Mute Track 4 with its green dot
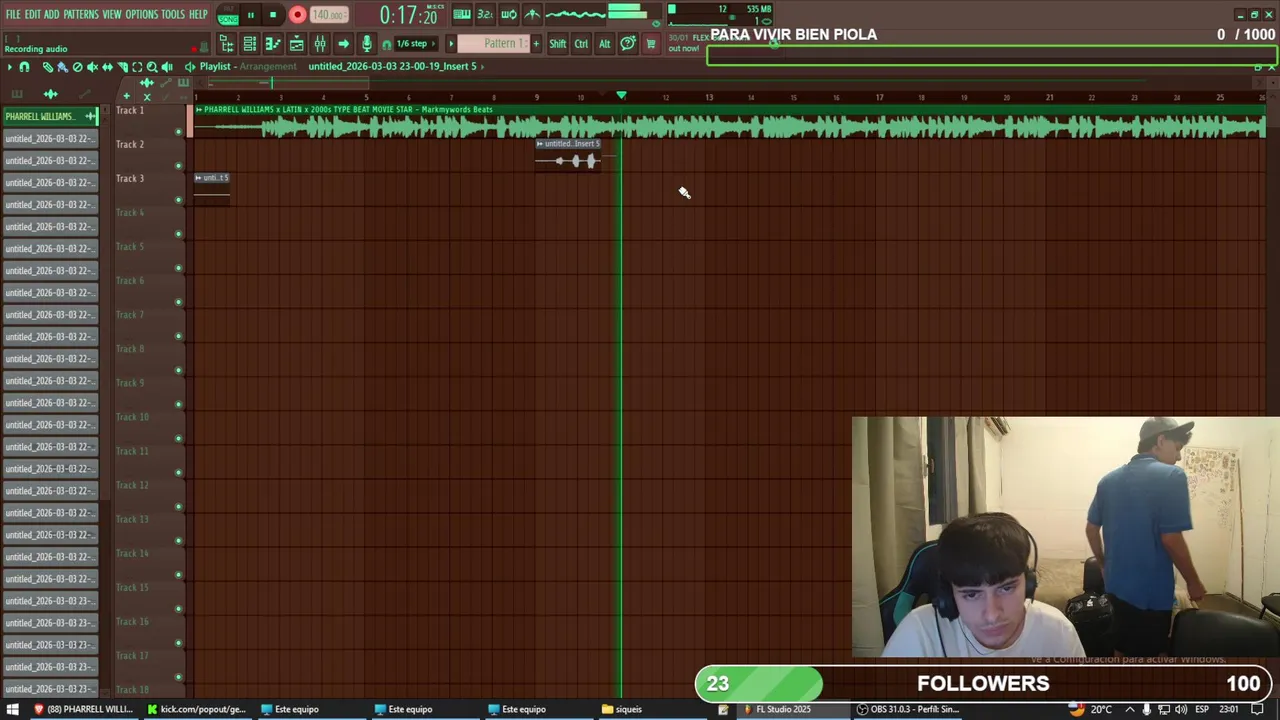 tap(179, 233)
